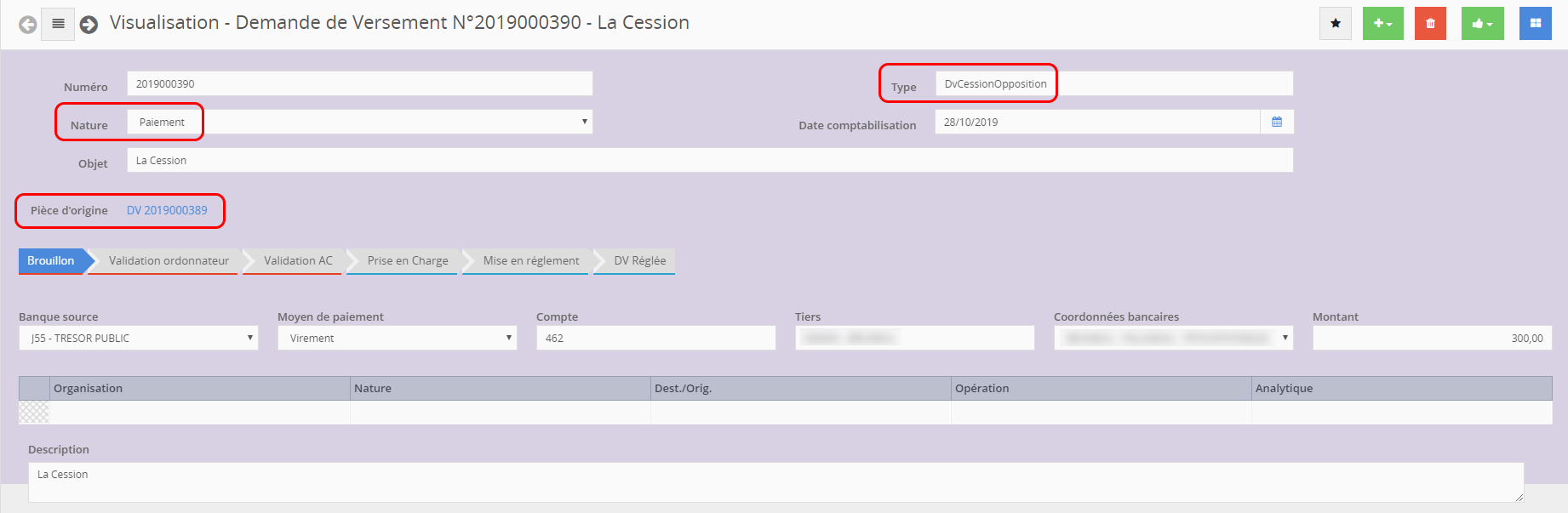Select the Validation ordonnateur step
This screenshot has height=513, width=1568.
169,260
